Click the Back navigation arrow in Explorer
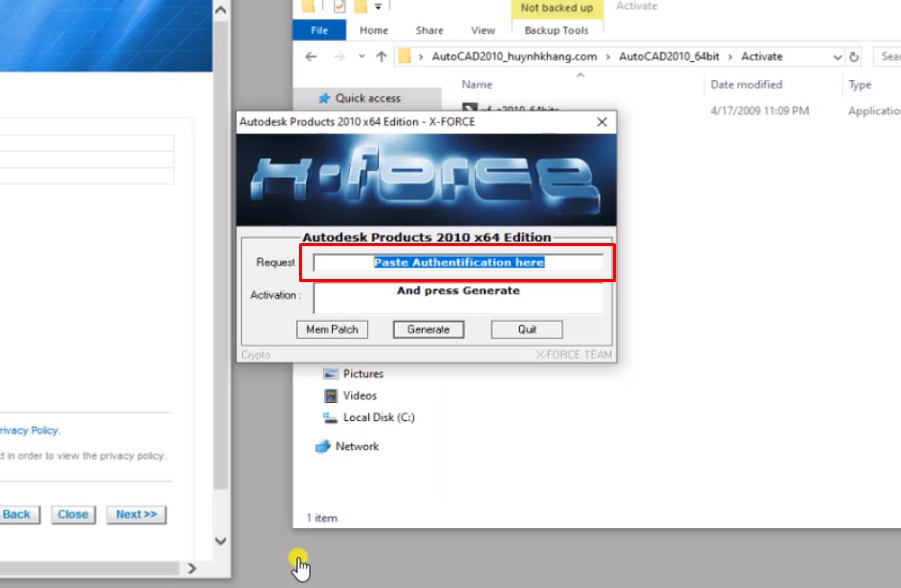 click(311, 56)
